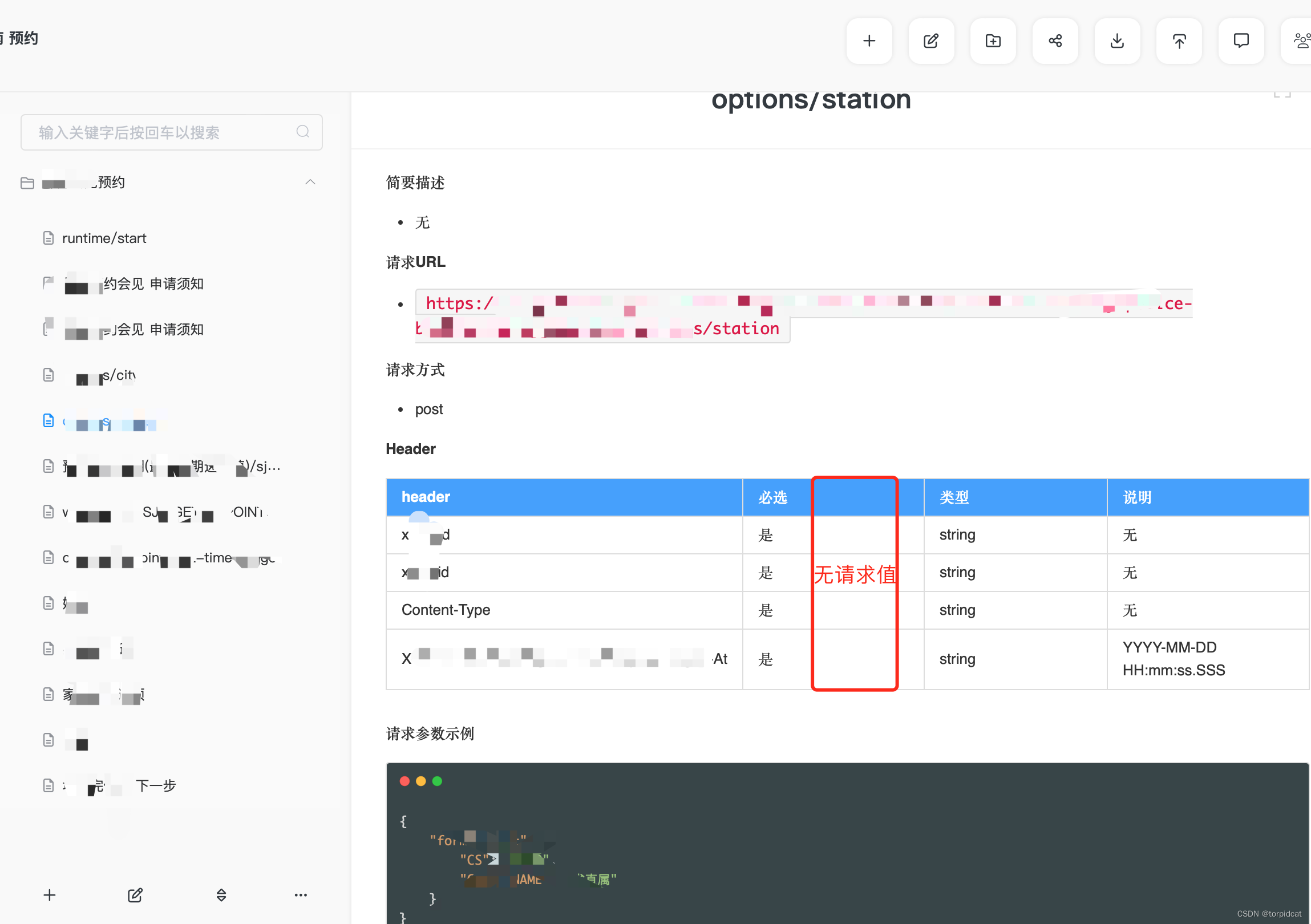Click the members icon at top right

tap(1301, 41)
